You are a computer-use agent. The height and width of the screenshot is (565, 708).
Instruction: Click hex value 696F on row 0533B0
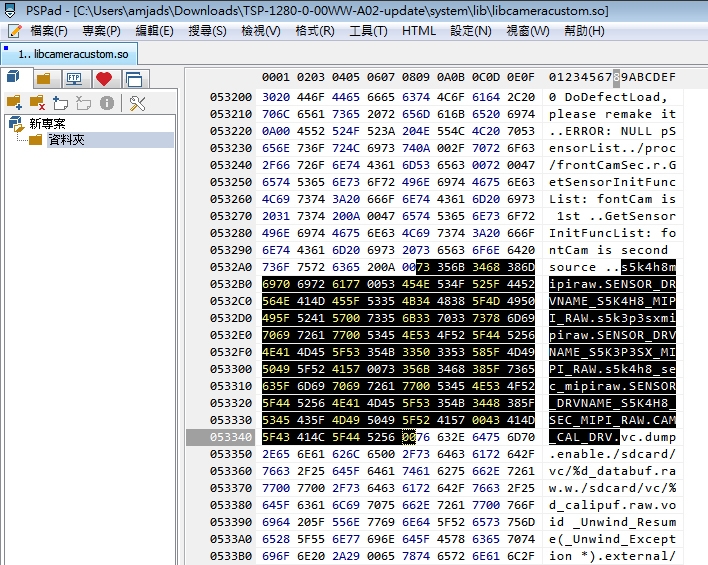point(276,556)
